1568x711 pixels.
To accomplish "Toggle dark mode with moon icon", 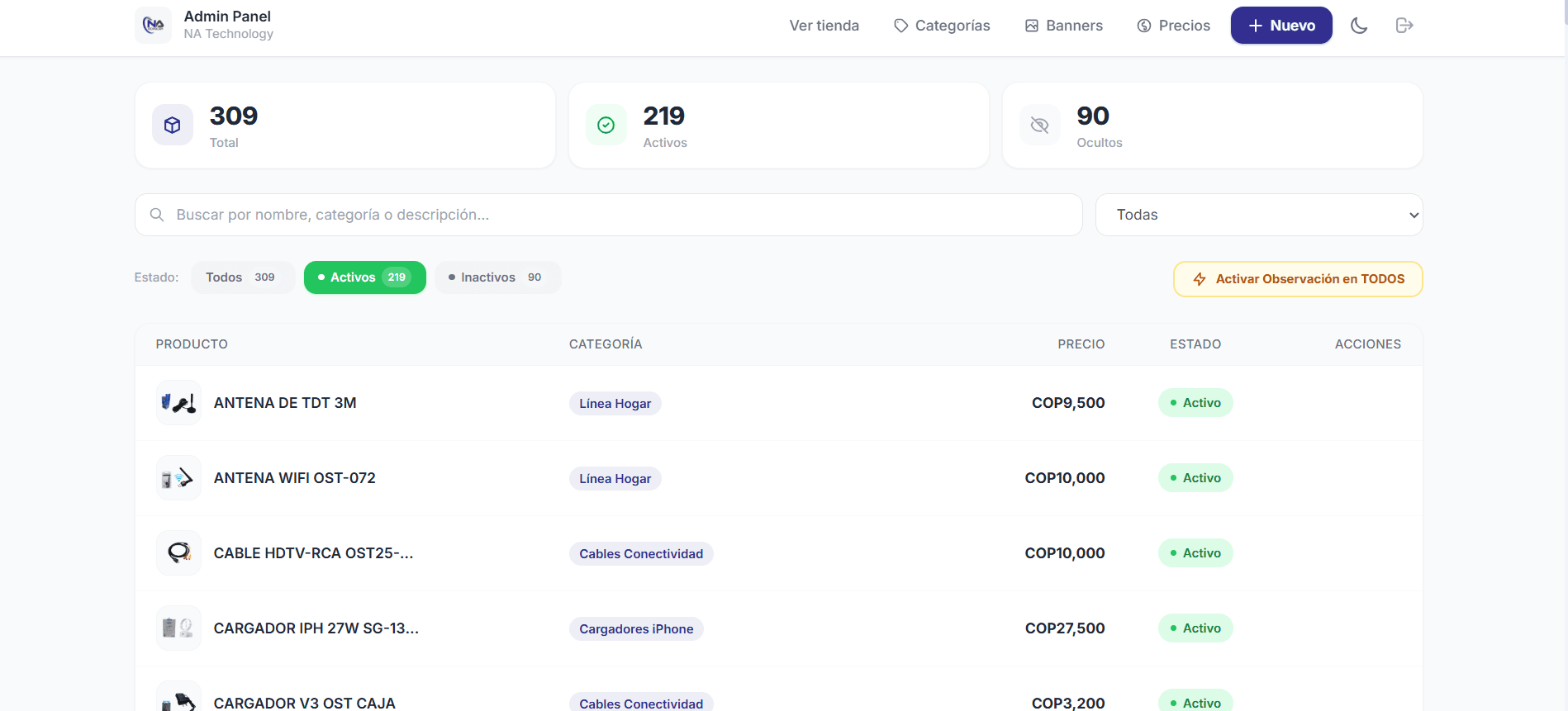I will click(x=1358, y=26).
